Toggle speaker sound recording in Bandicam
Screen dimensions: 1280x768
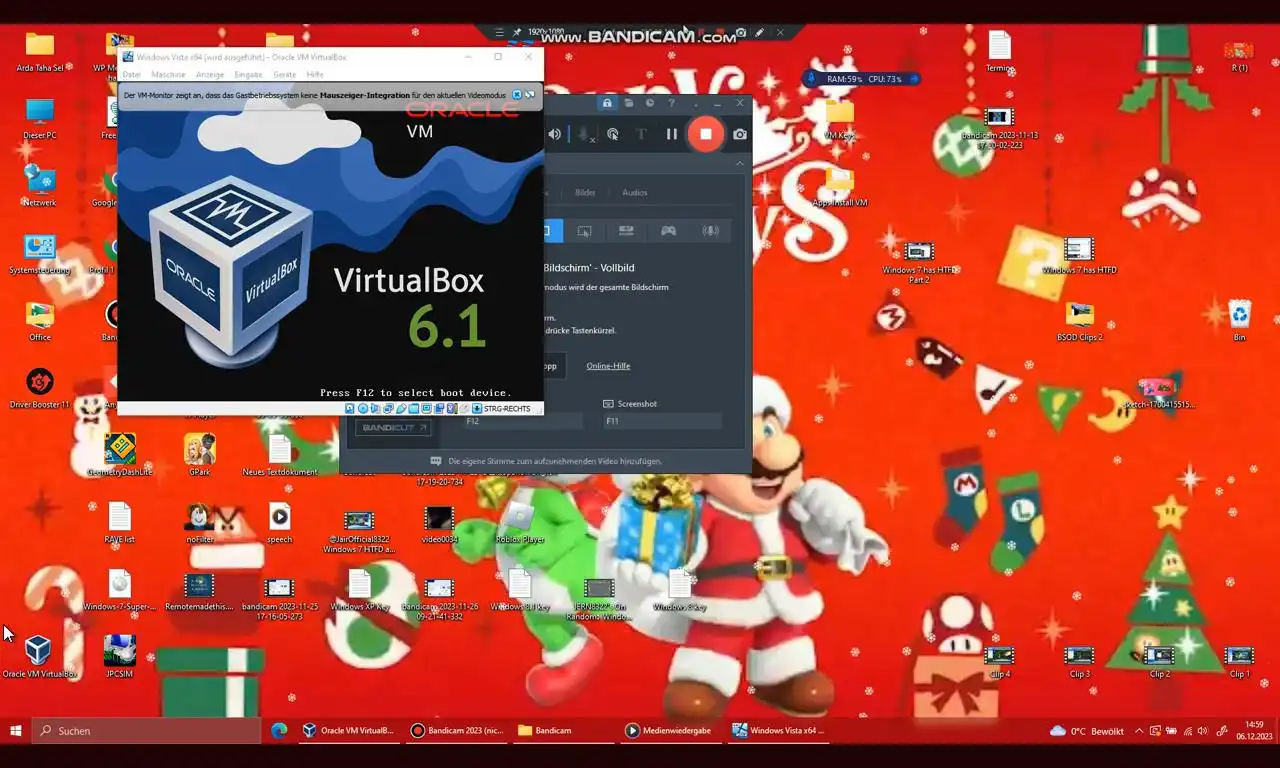(555, 134)
